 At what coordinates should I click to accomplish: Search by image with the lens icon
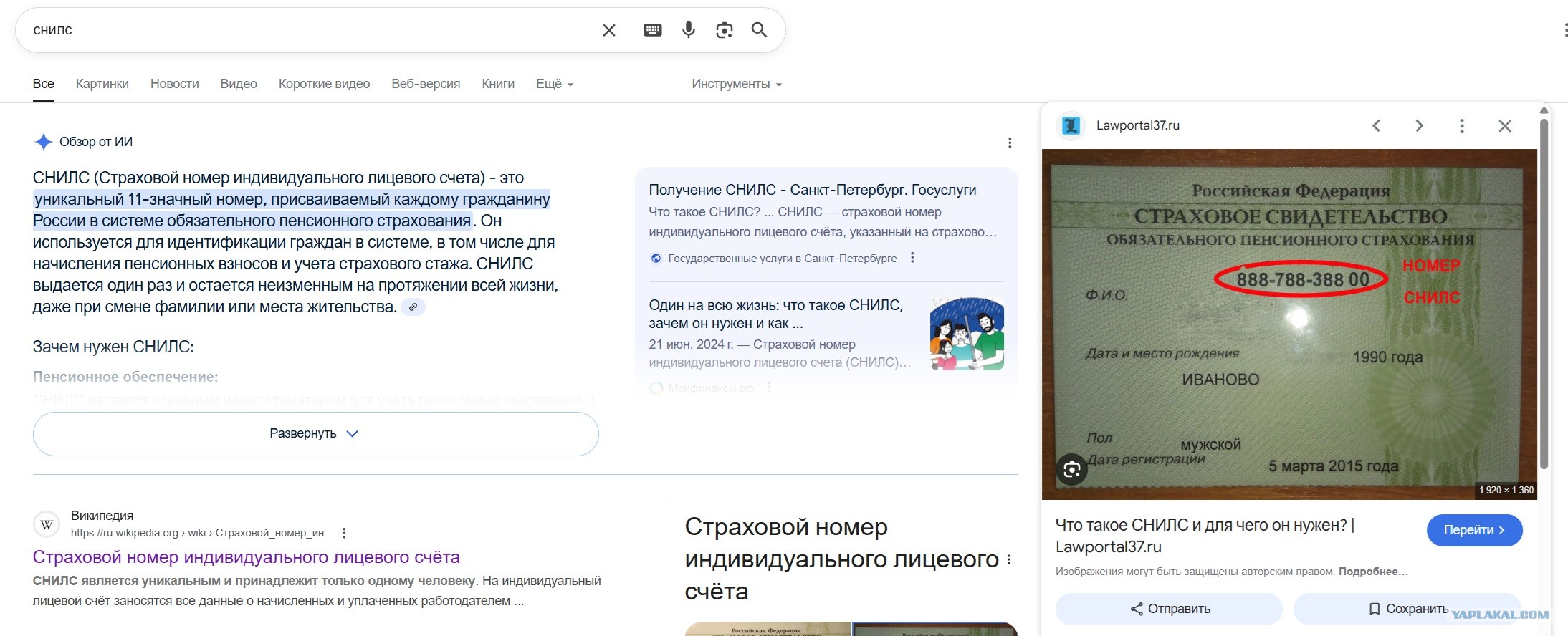pos(725,30)
